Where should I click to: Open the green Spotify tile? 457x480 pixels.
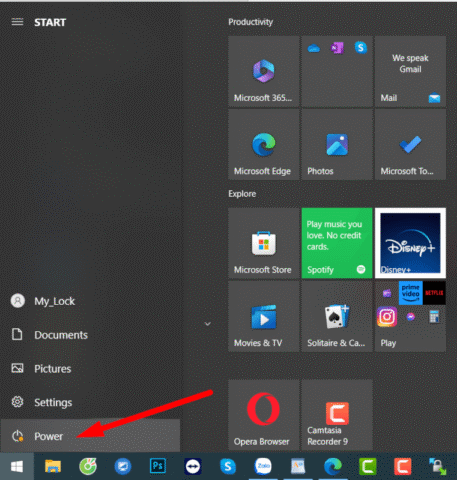[337, 243]
